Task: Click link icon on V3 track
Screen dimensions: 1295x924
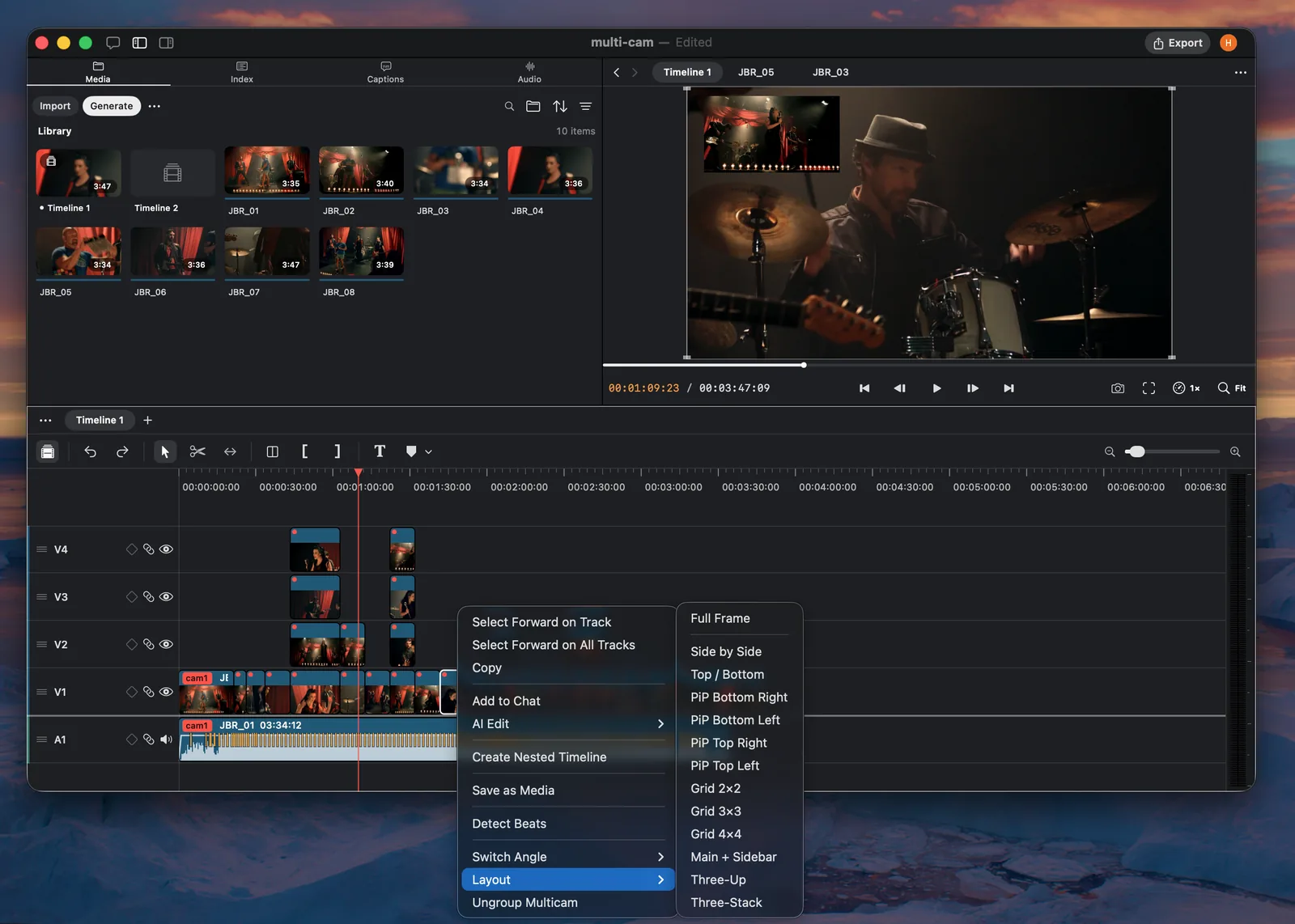Action: (149, 597)
